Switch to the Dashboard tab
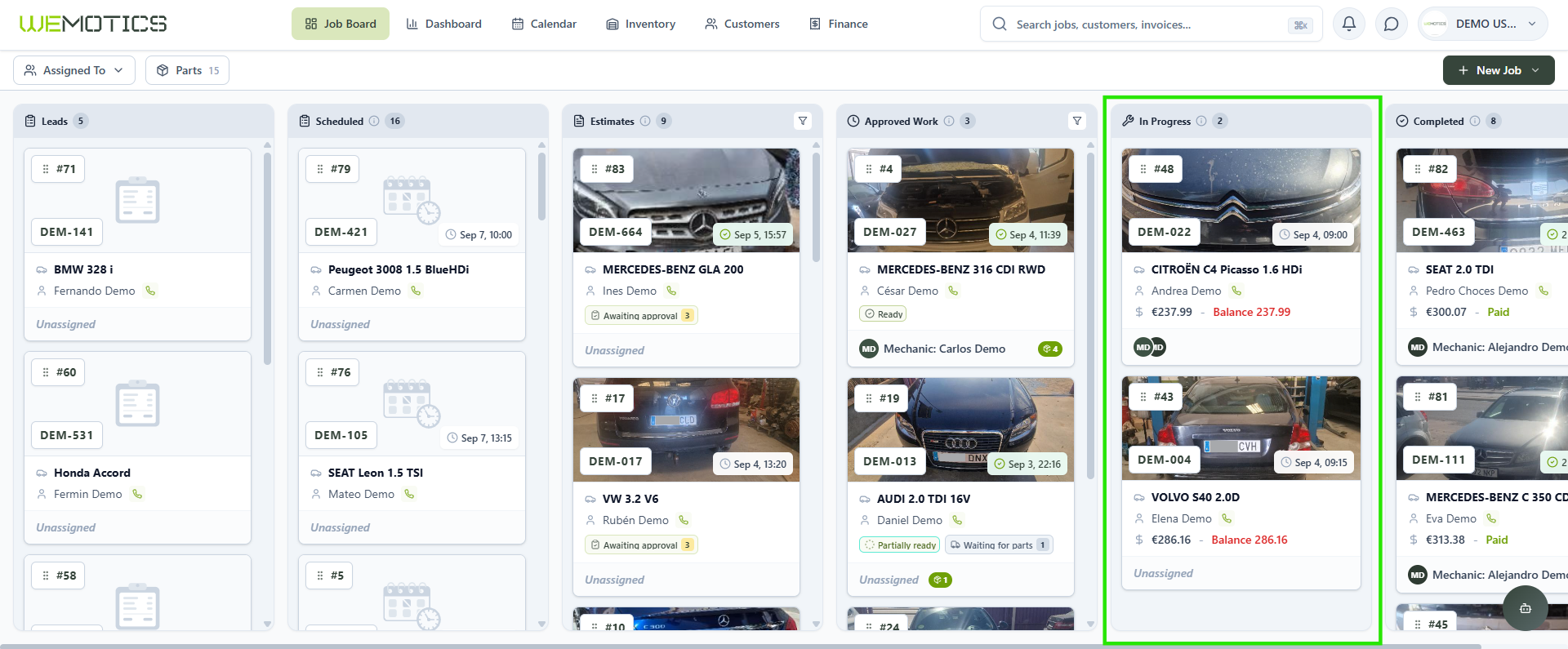The image size is (1568, 649). [x=444, y=24]
